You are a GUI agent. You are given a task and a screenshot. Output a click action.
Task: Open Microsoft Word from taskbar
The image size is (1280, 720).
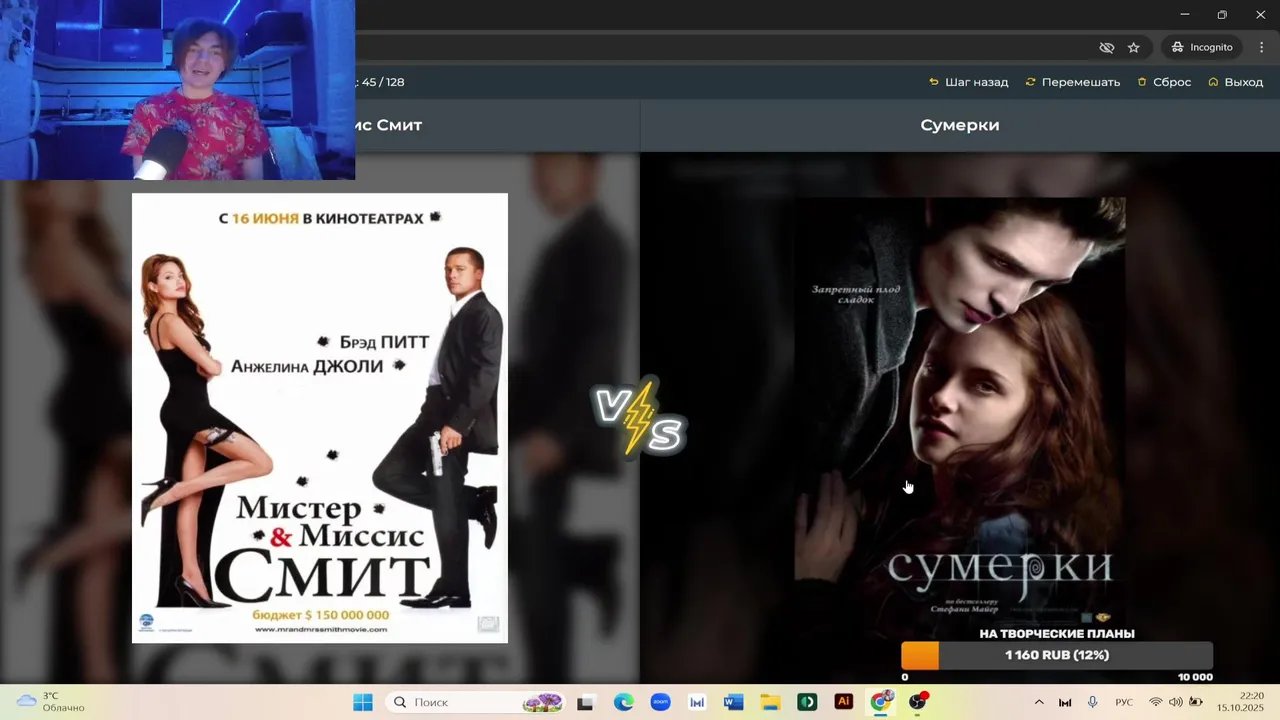(x=733, y=702)
